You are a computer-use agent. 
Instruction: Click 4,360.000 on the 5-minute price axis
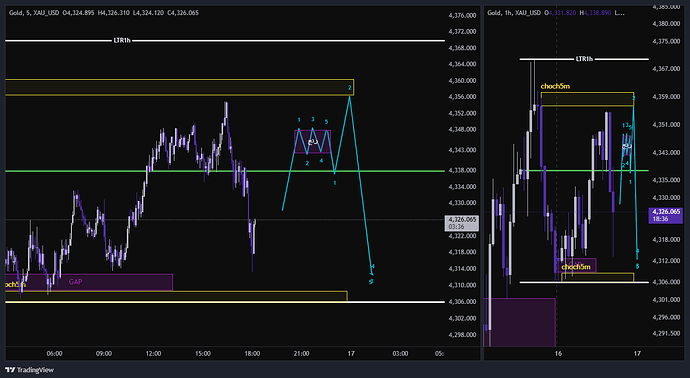[x=462, y=81]
